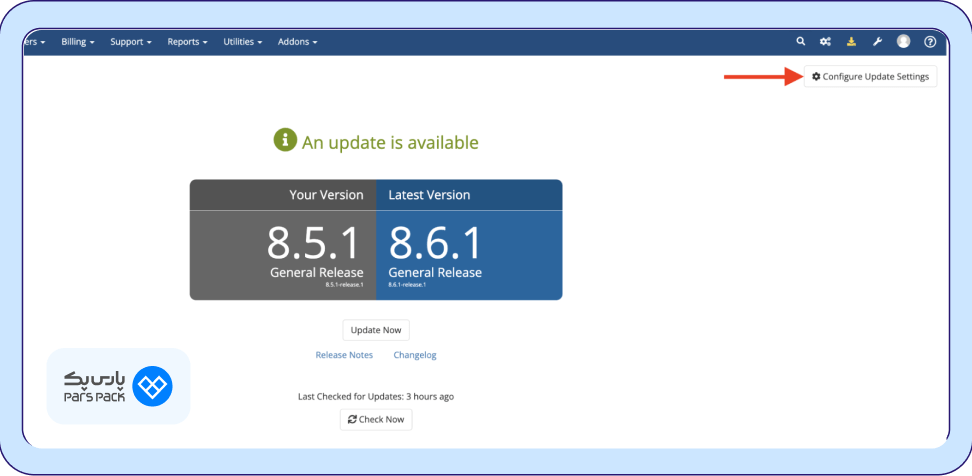Click the 8.6.1 latest version number
The image size is (972, 476).
tap(435, 243)
